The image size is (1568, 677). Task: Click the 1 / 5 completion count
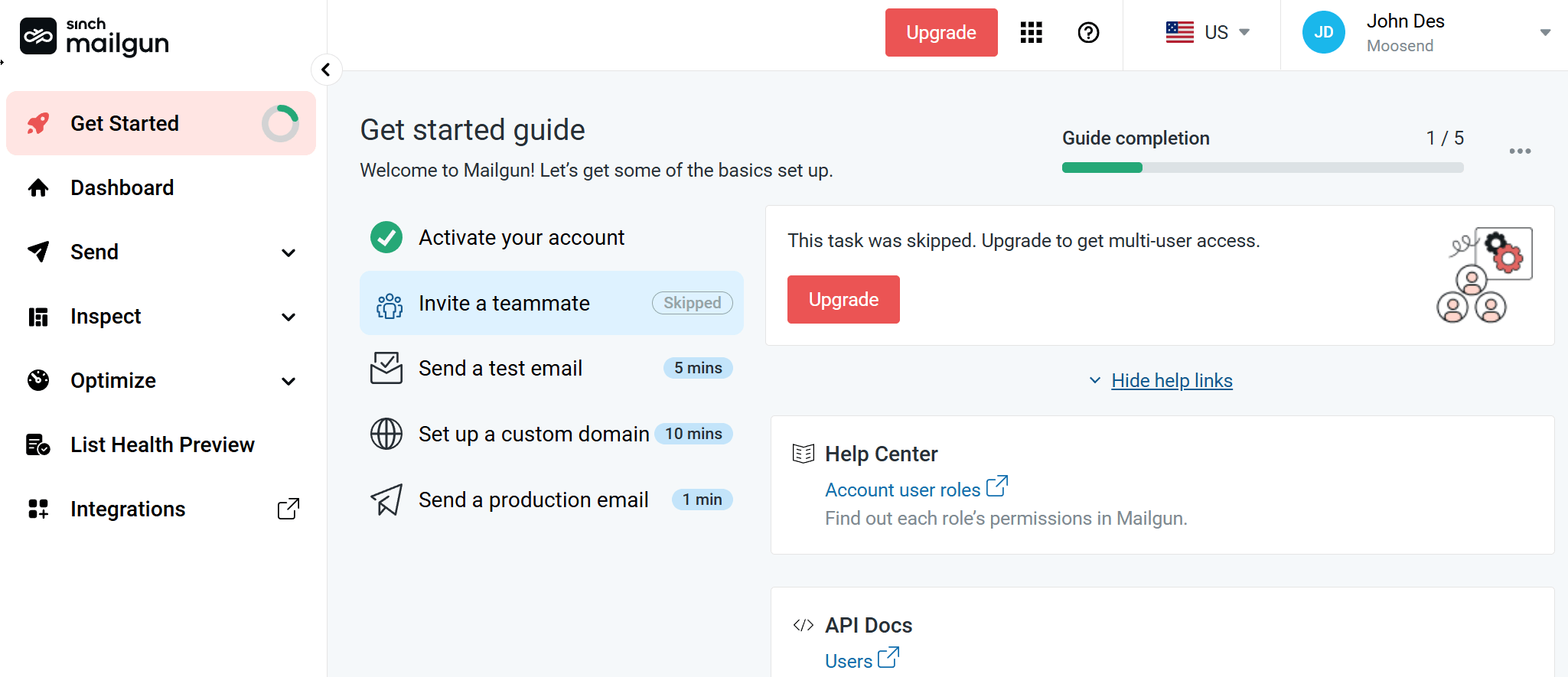pos(1445,138)
